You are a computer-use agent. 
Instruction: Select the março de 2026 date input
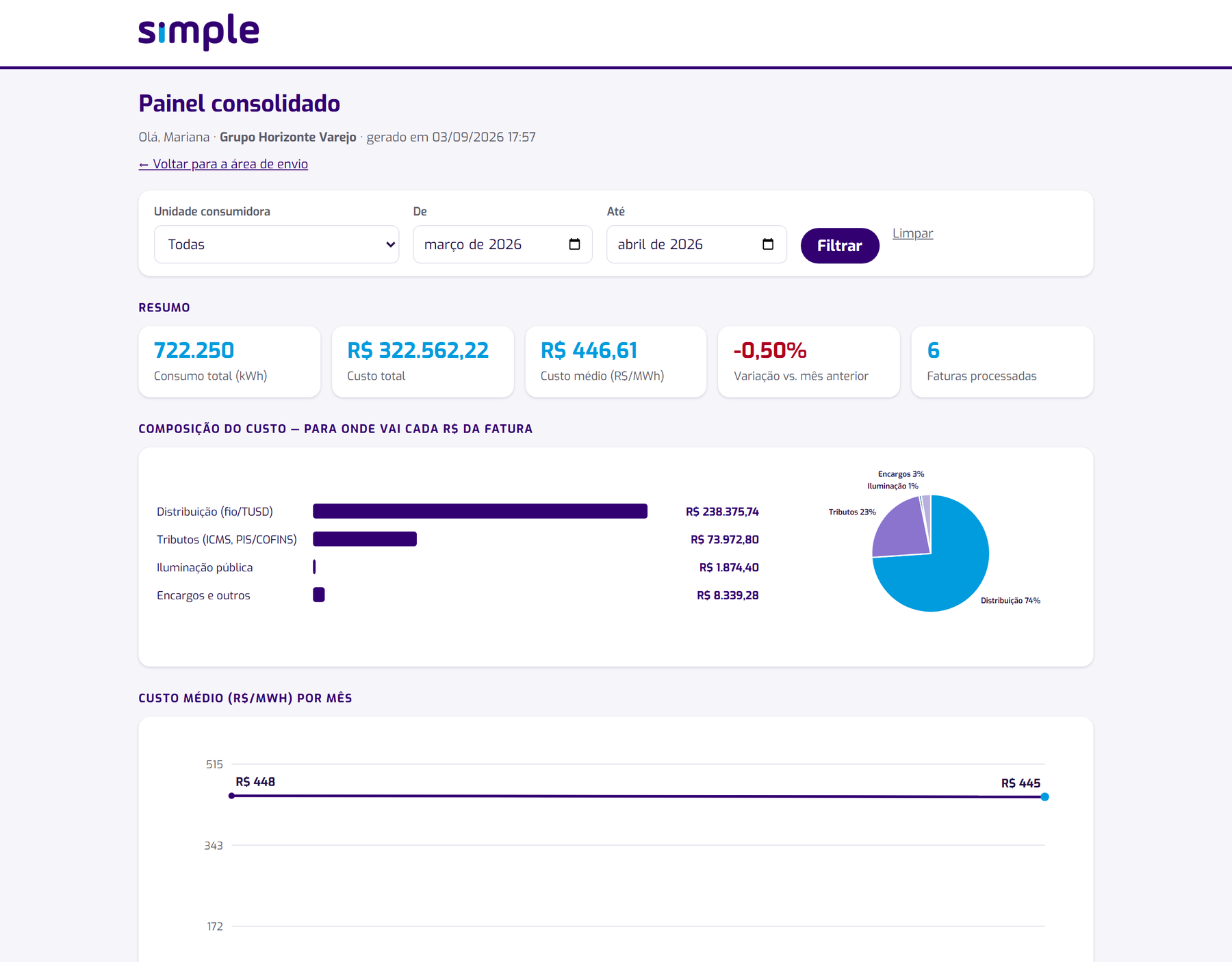pyautogui.click(x=502, y=244)
